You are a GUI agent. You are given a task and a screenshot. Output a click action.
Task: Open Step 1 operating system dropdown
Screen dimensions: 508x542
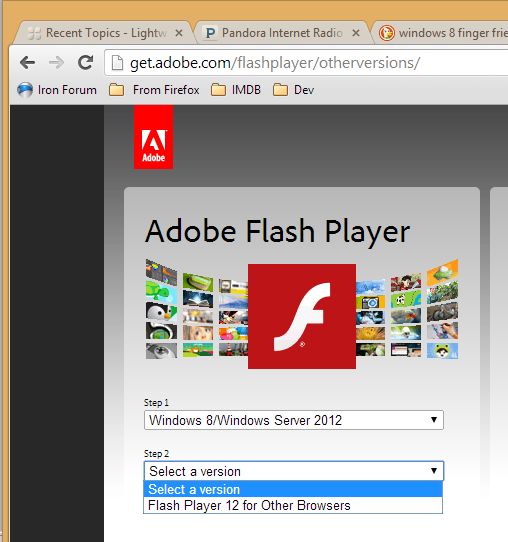(294, 420)
